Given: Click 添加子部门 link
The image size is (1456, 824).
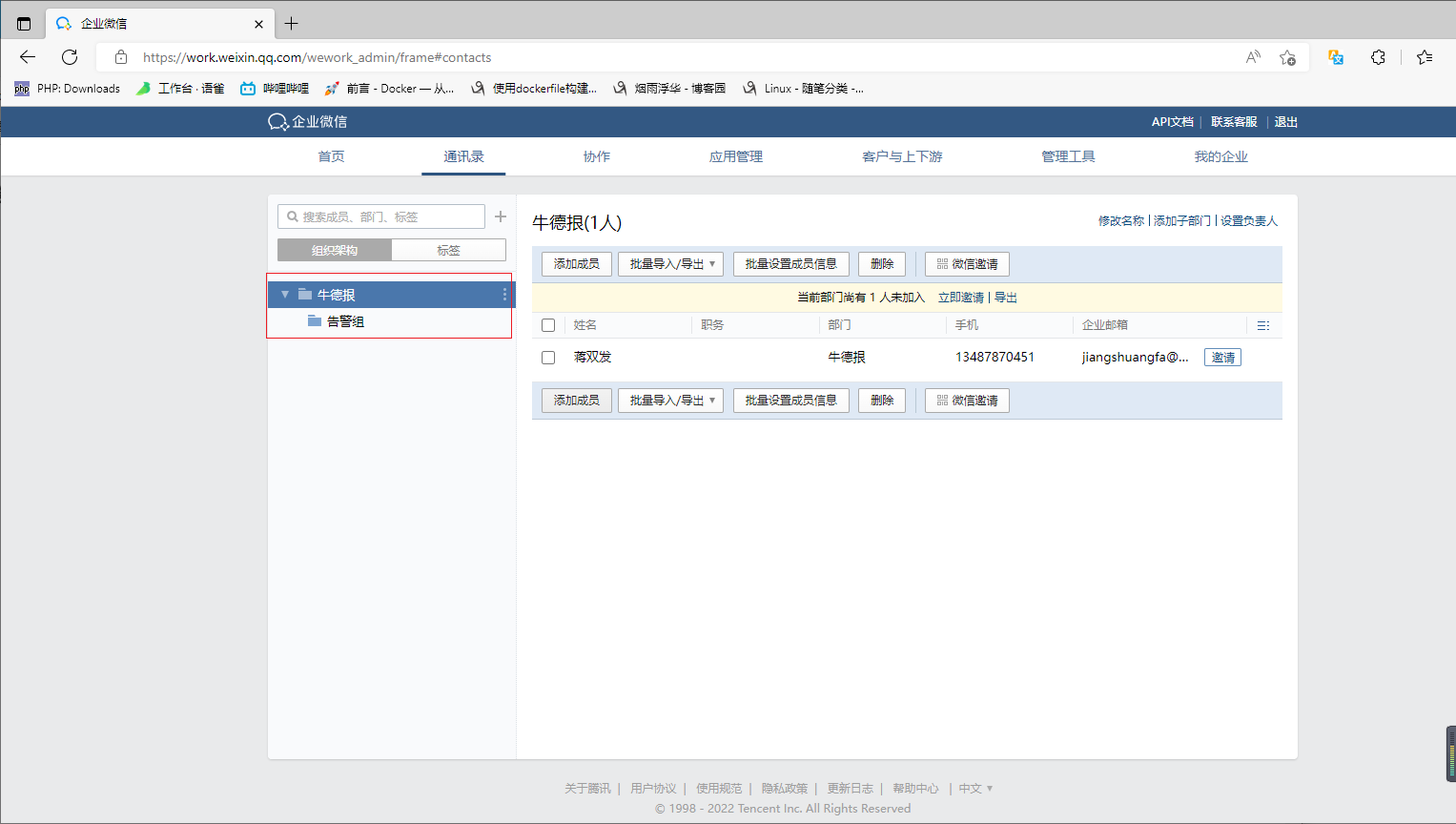Looking at the screenshot, I should [1182, 221].
